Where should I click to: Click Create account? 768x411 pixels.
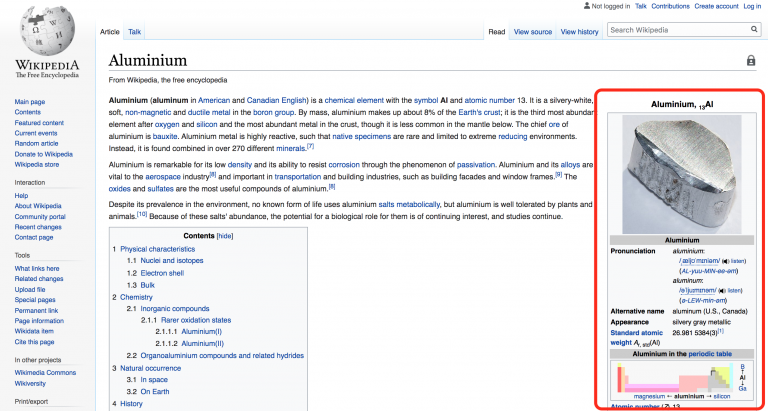tap(716, 6)
